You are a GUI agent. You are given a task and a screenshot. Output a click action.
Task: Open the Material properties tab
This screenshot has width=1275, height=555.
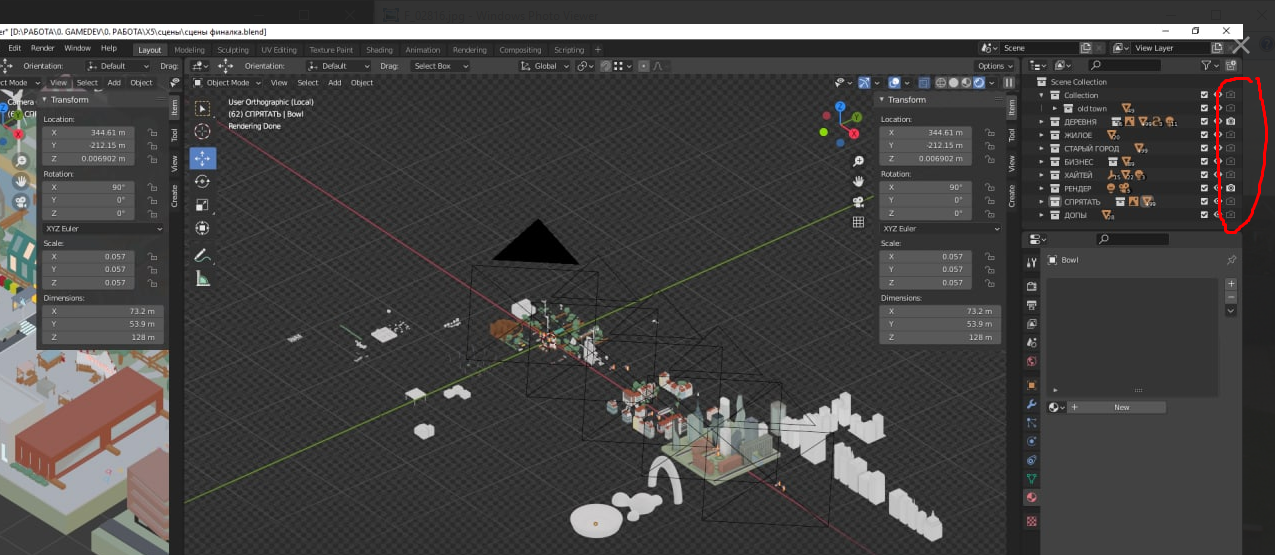1032,497
